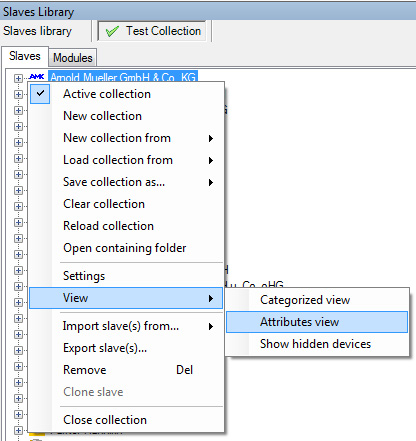This screenshot has width=416, height=441.
Task: Open containing folder from context menu
Action: point(126,248)
